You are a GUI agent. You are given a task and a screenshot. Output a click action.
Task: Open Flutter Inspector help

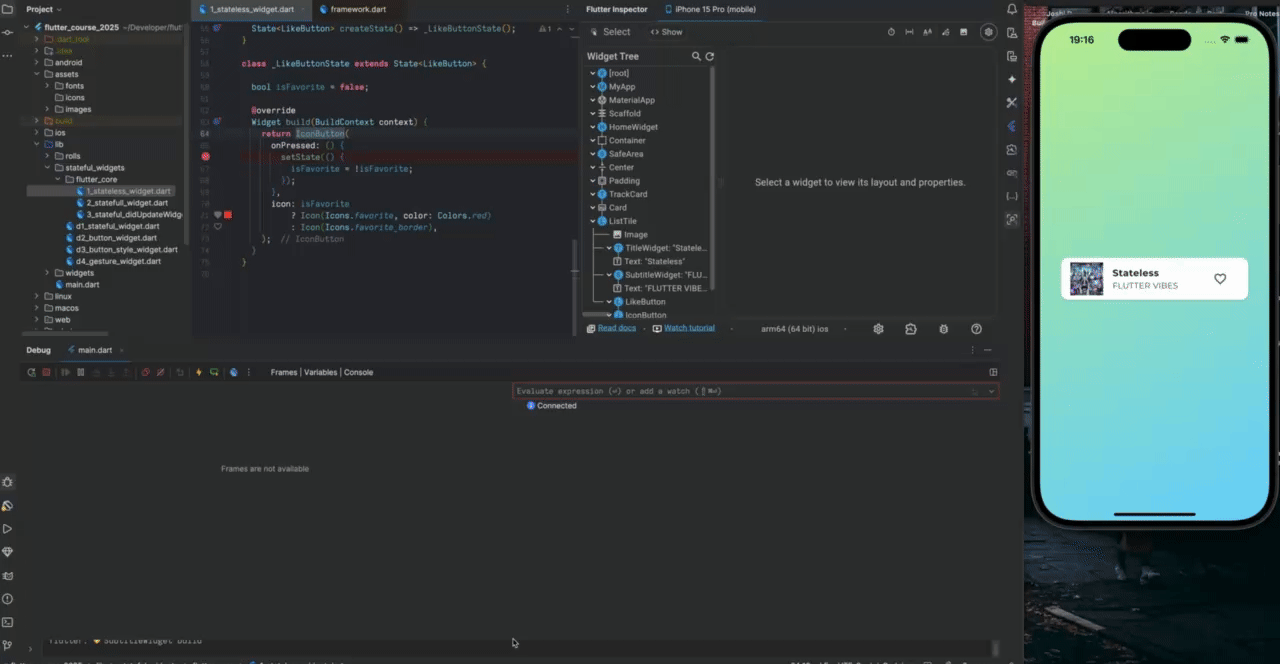pos(976,328)
